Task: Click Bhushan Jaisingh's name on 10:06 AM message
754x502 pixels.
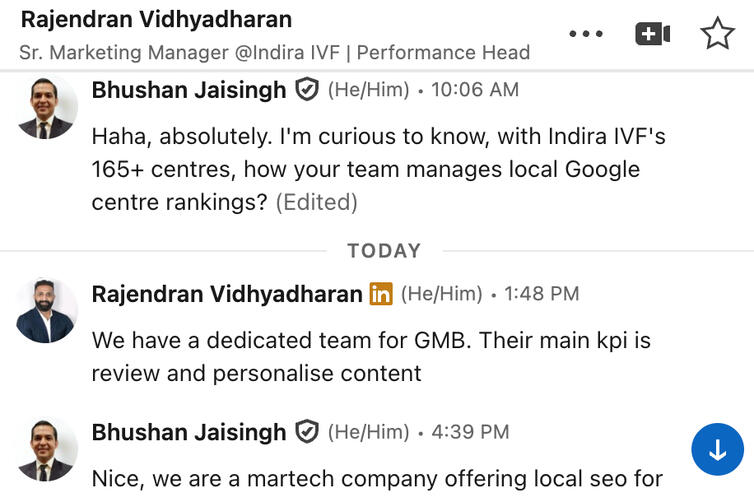Action: pos(189,90)
